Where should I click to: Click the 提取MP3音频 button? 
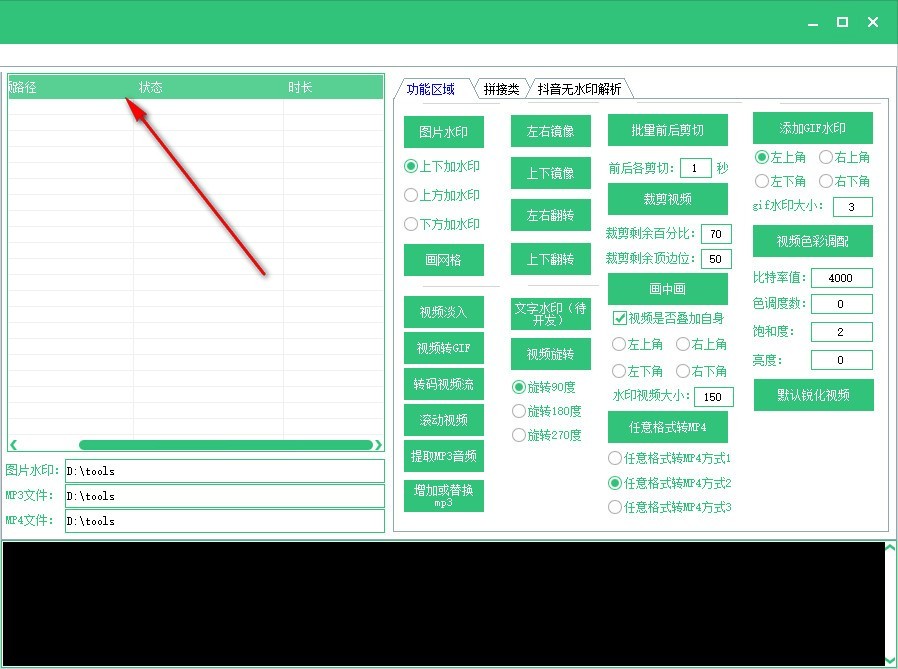pos(443,456)
